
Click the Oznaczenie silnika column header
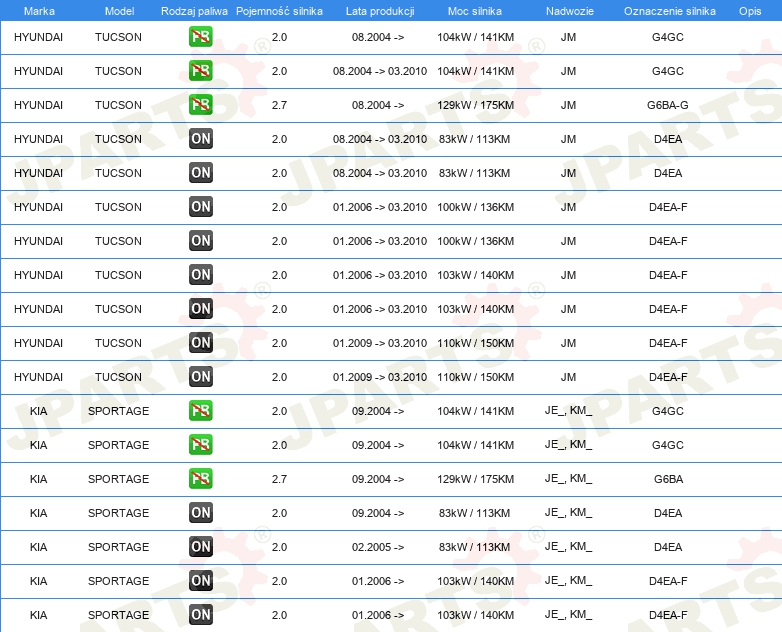(x=670, y=11)
